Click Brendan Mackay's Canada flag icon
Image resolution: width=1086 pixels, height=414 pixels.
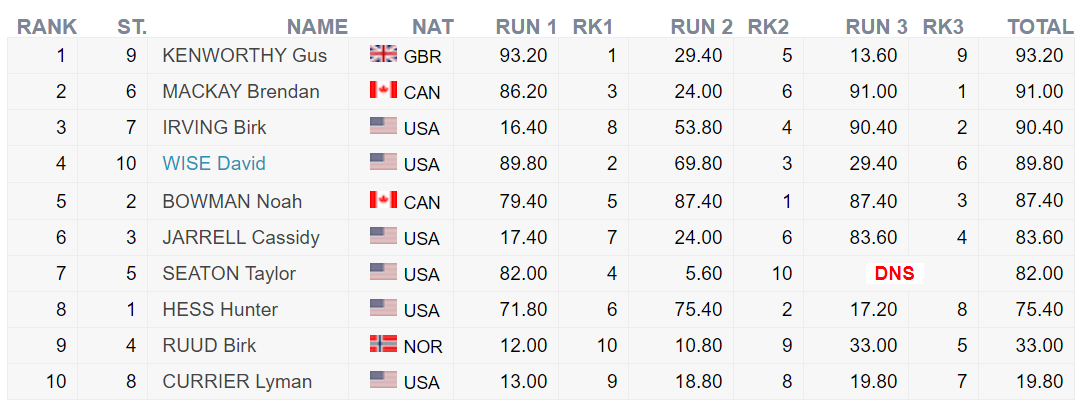383,89
